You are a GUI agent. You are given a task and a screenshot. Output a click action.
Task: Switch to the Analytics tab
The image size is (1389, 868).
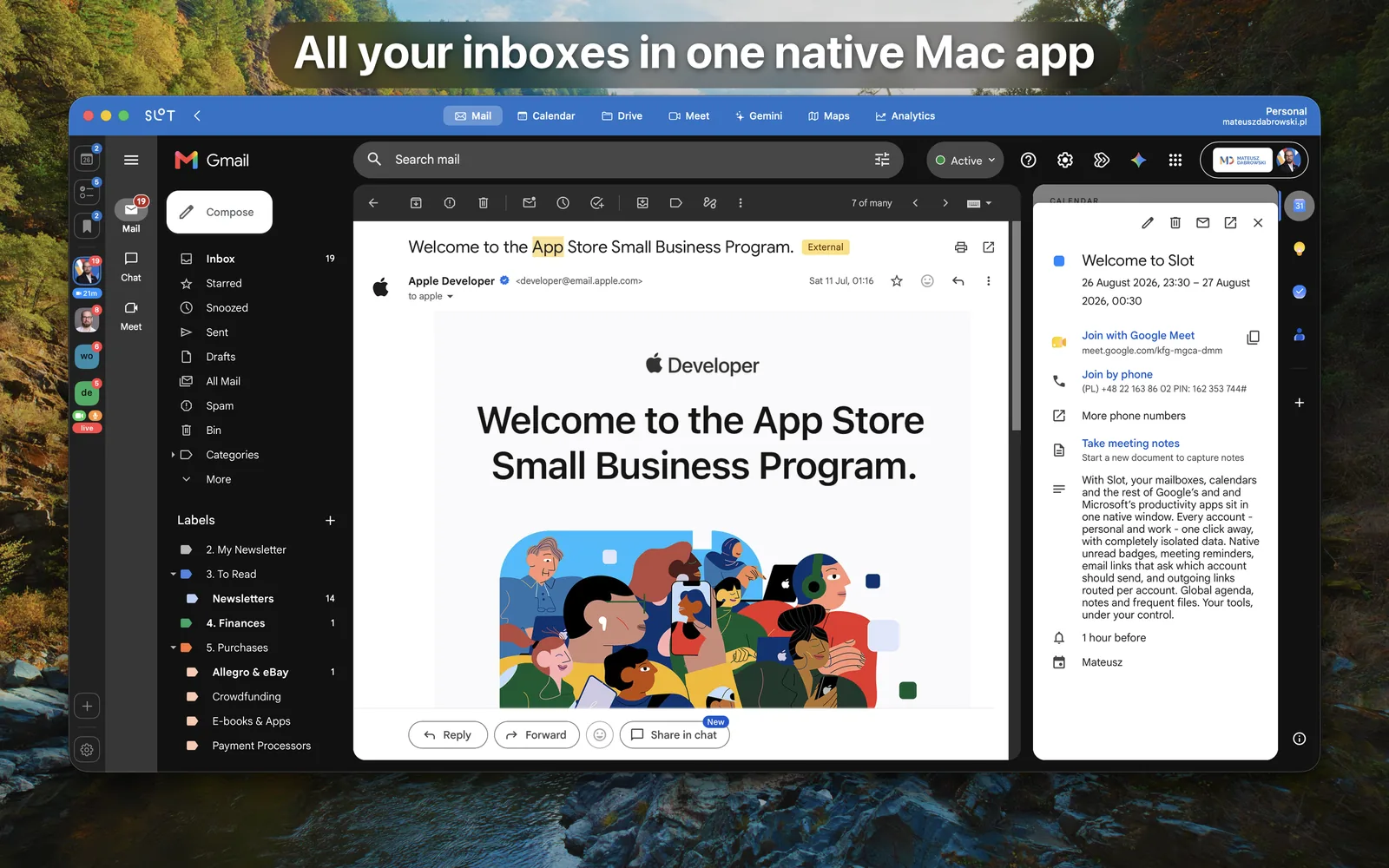pos(905,115)
